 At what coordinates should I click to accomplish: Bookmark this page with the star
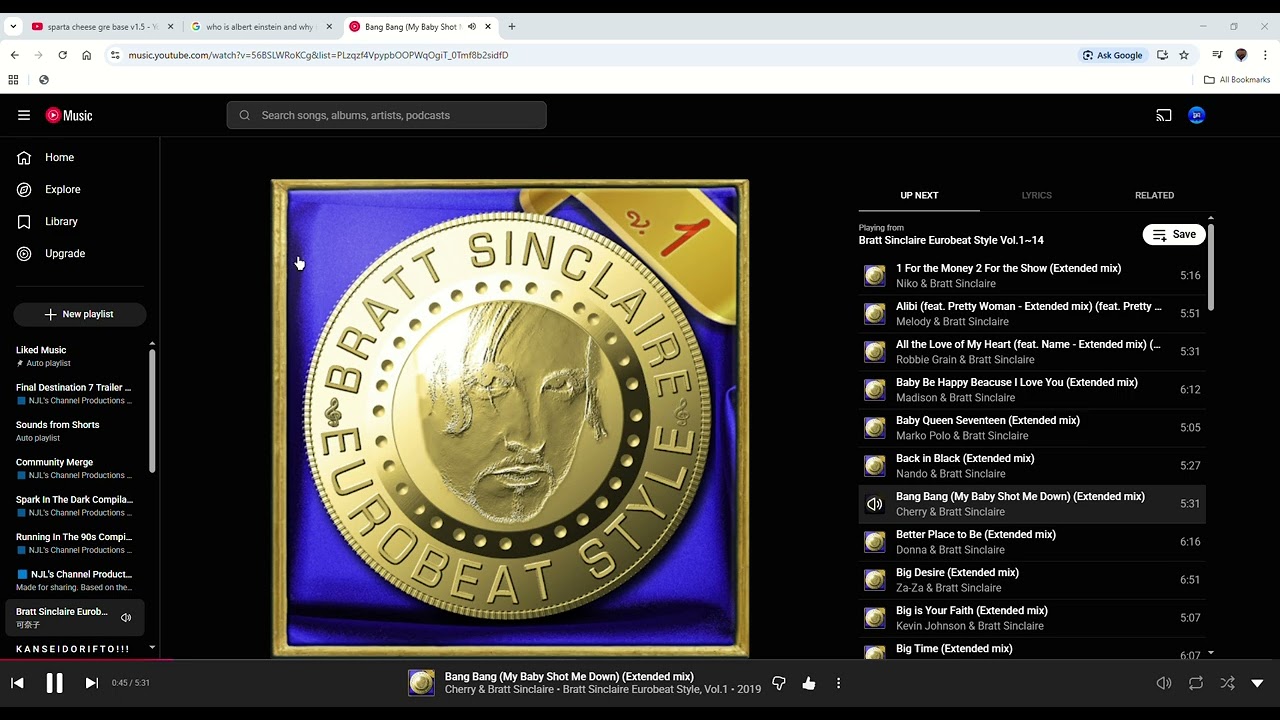pos(1184,55)
